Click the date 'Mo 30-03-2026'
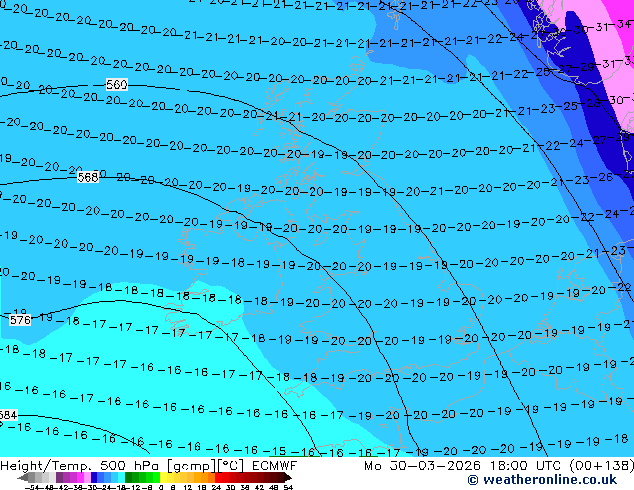Image resolution: width=634 pixels, height=490 pixels. coord(424,466)
